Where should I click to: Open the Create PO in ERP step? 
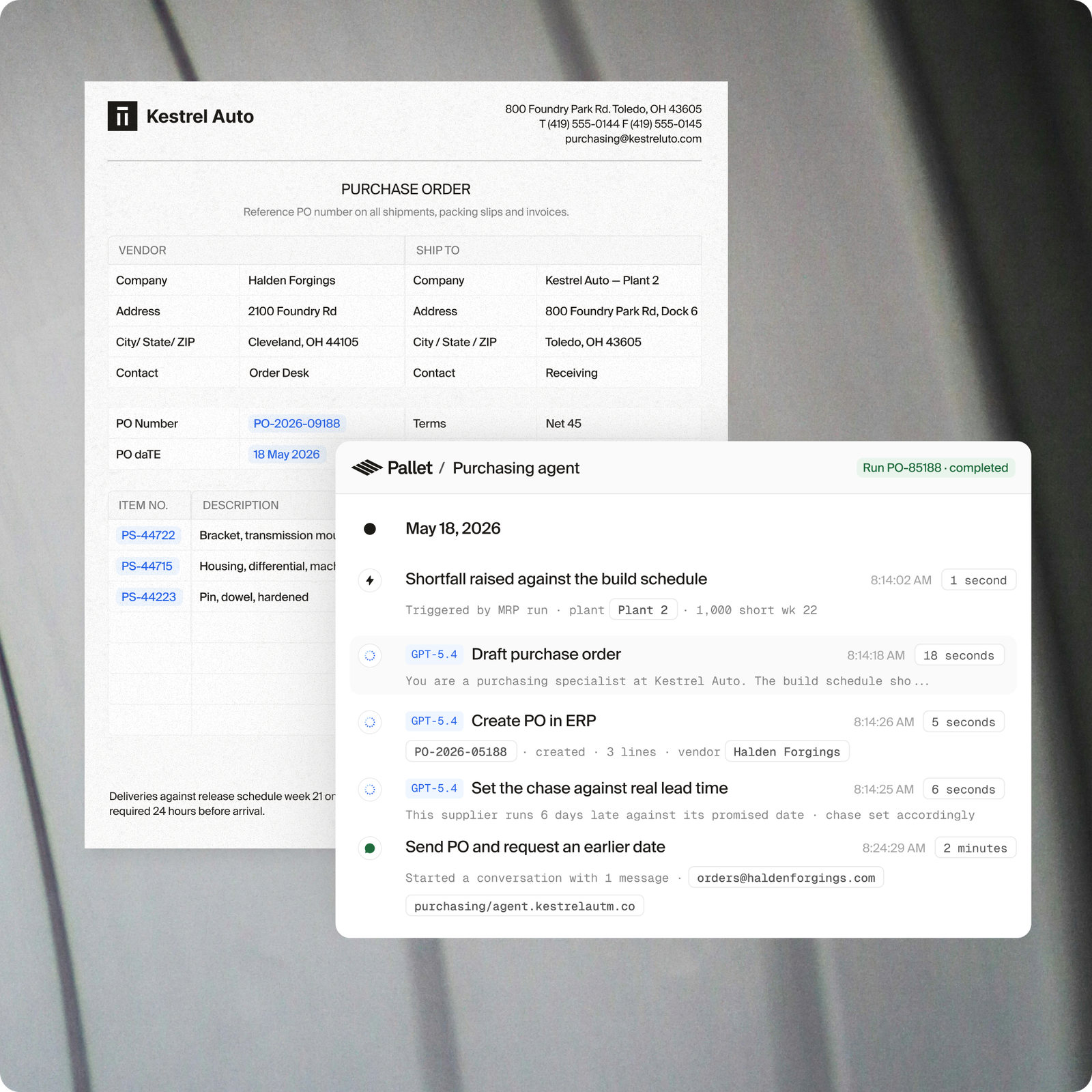pos(534,721)
